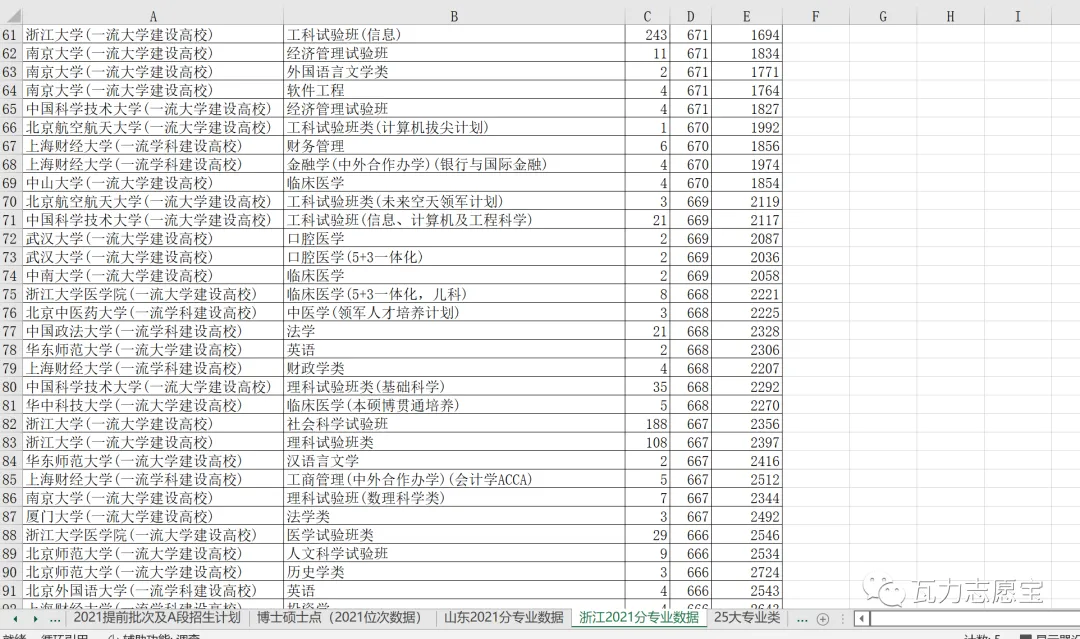Viewport: 1080px width, 639px height.
Task: Switch to 山东2021分专业数据 sheet tab
Action: tap(503, 618)
